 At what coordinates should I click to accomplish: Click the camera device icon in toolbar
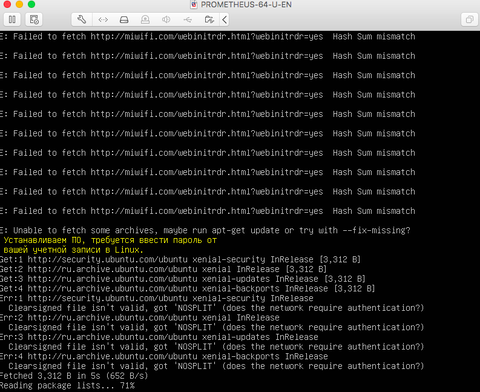145,20
